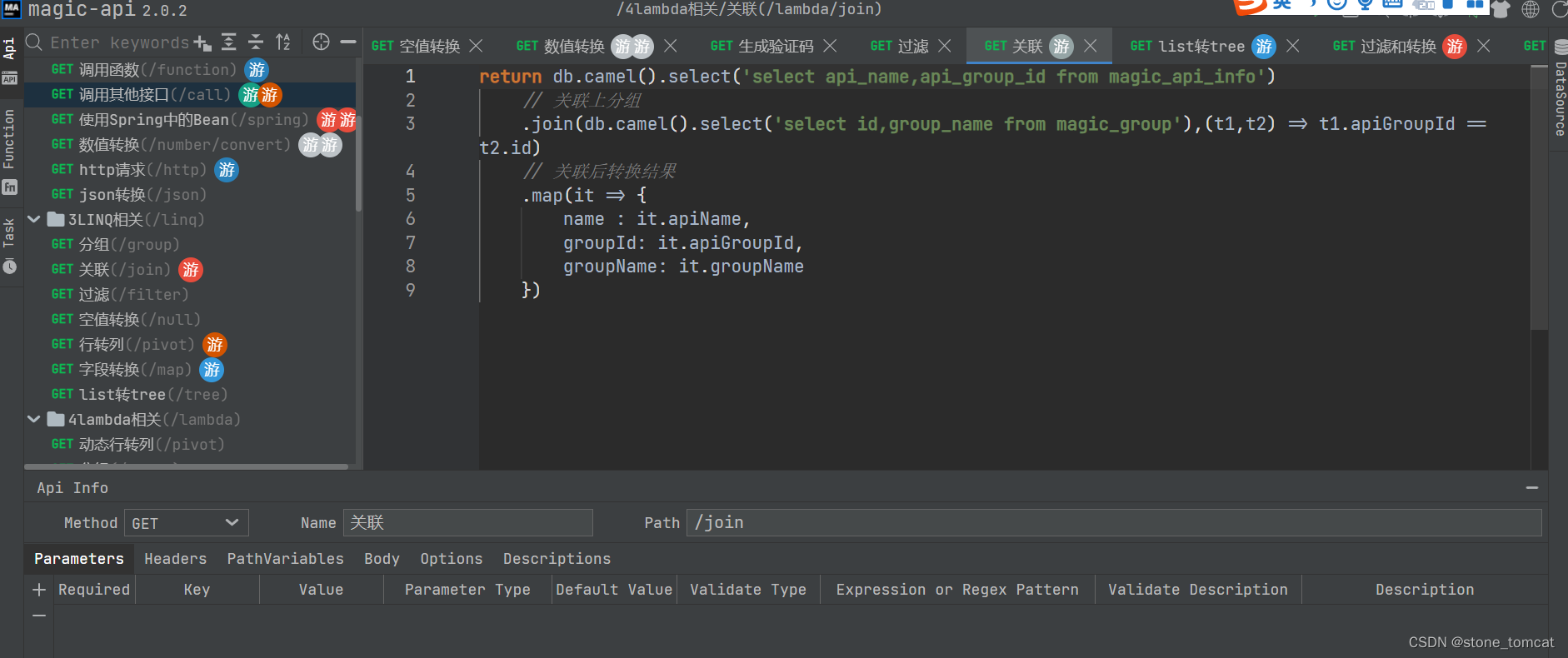The width and height of the screenshot is (1568, 658).
Task: Click the magic-api logo icon
Action: (12, 9)
